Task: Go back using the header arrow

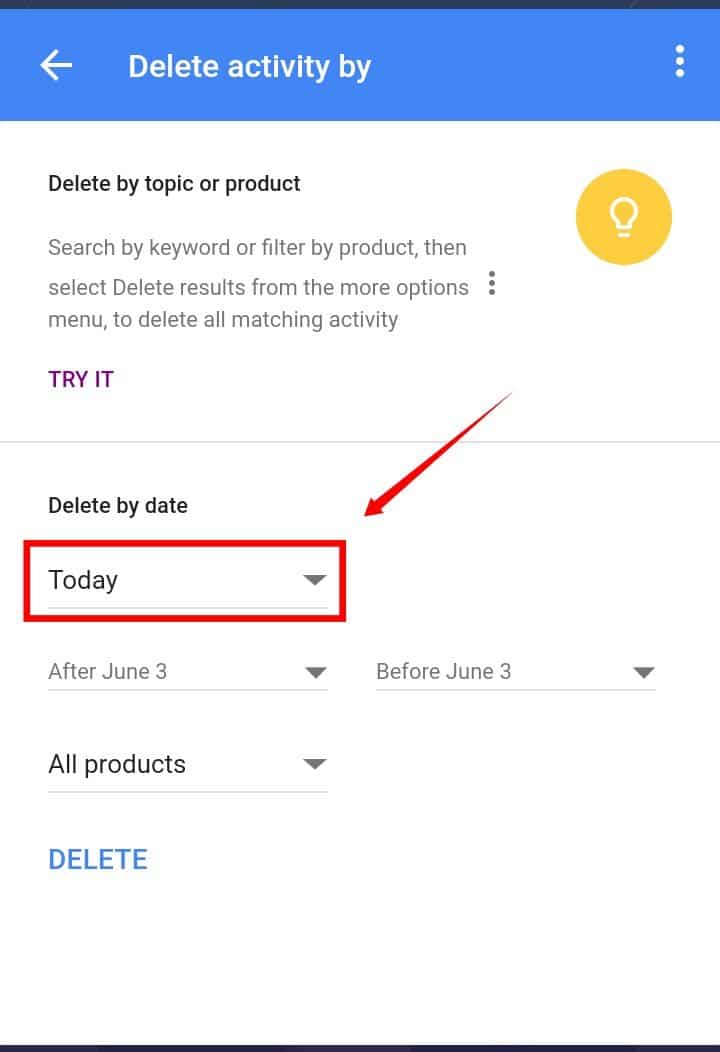Action: pos(56,66)
